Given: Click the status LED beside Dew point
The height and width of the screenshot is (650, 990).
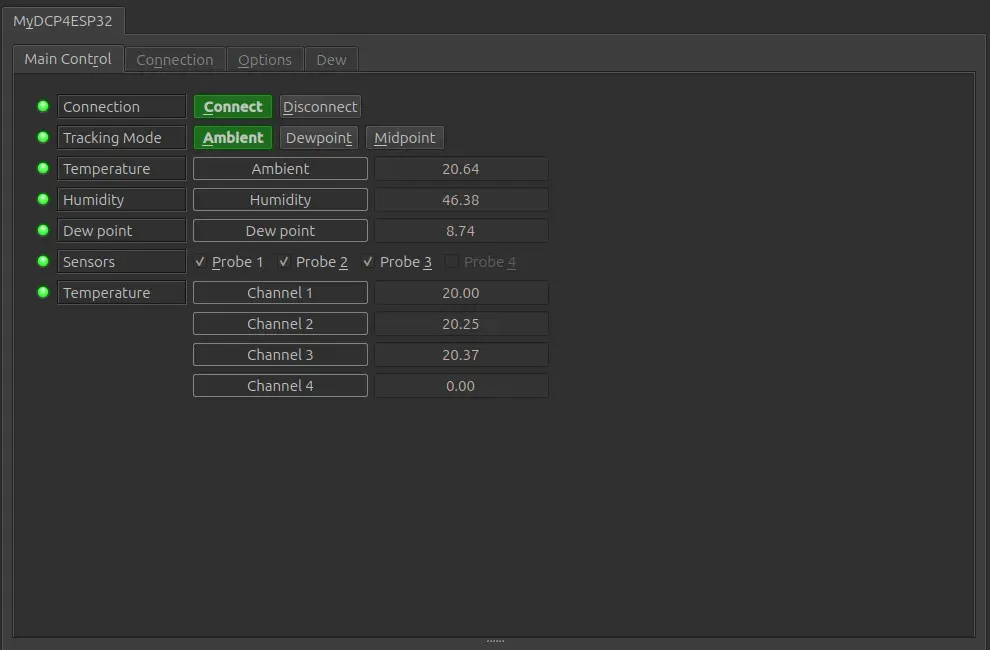Looking at the screenshot, I should point(43,230).
